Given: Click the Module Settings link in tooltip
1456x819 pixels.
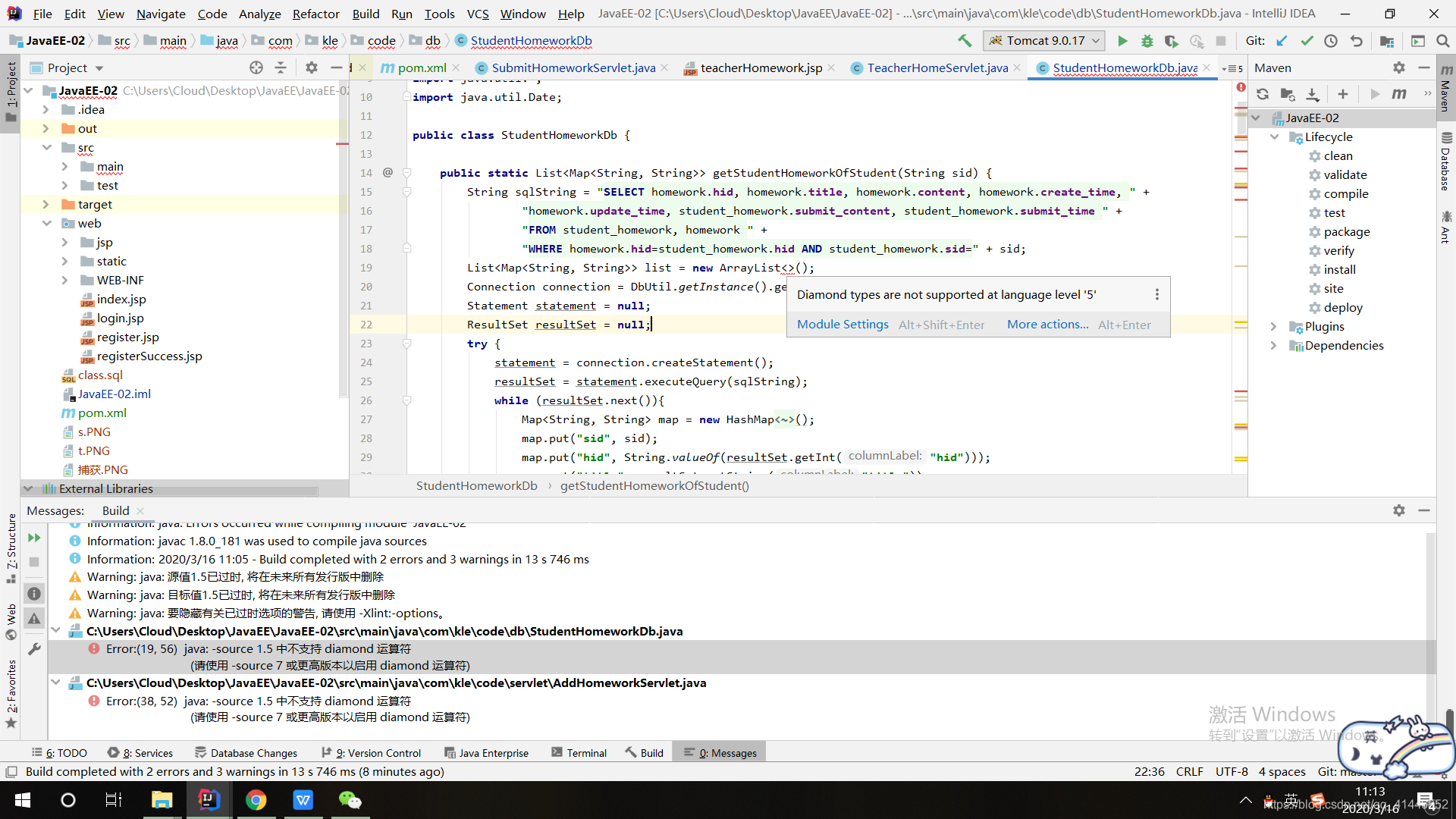Looking at the screenshot, I should [843, 325].
